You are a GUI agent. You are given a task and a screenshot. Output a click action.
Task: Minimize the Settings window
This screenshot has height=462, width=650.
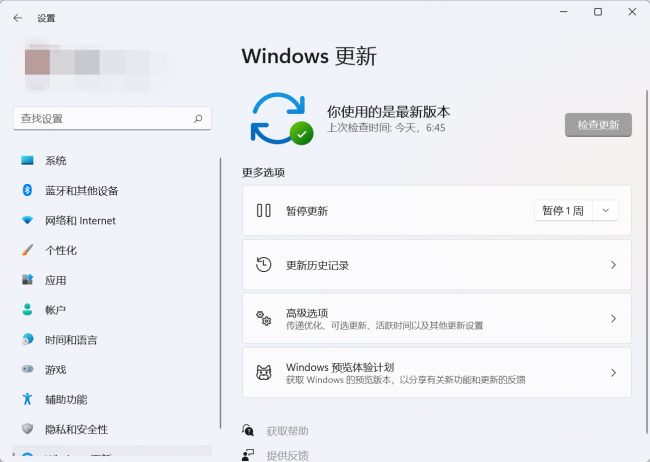coord(564,12)
